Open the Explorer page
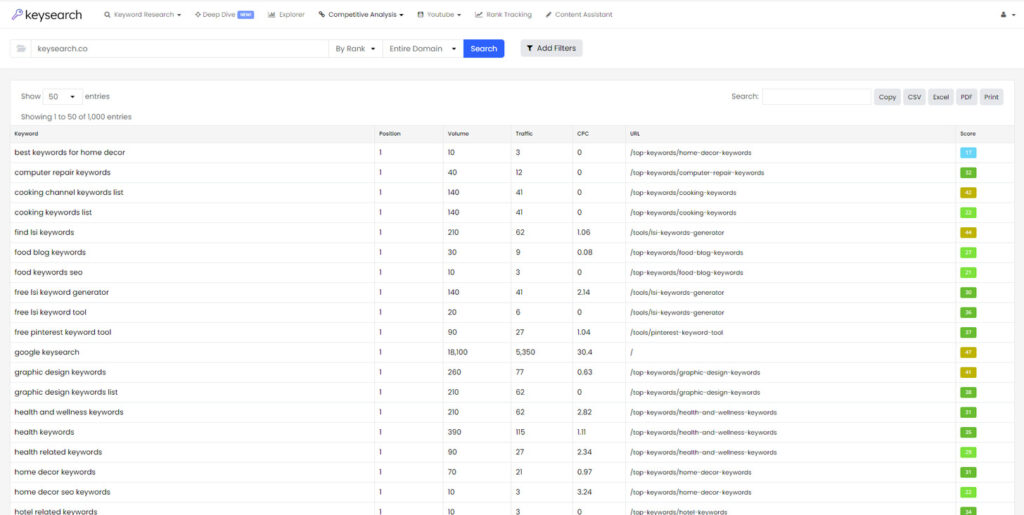The width and height of the screenshot is (1024, 515). [286, 14]
